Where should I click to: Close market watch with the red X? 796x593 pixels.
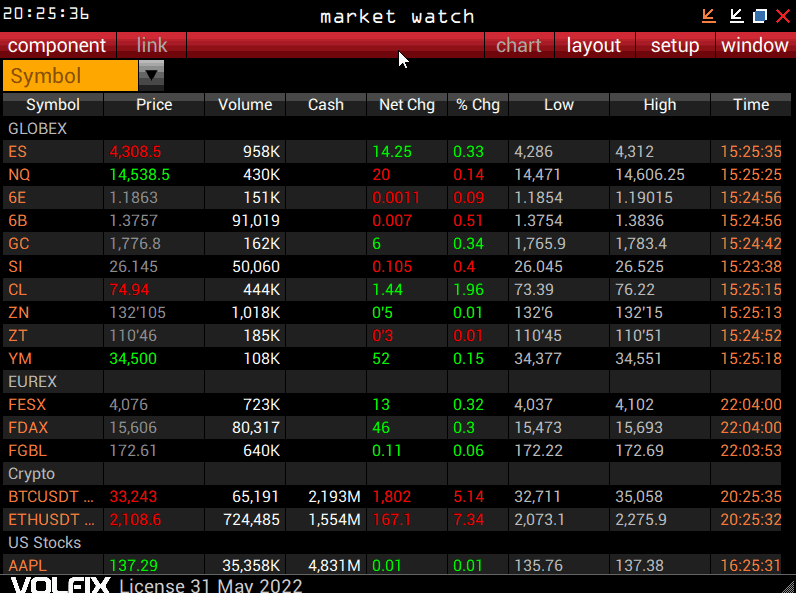(x=782, y=15)
